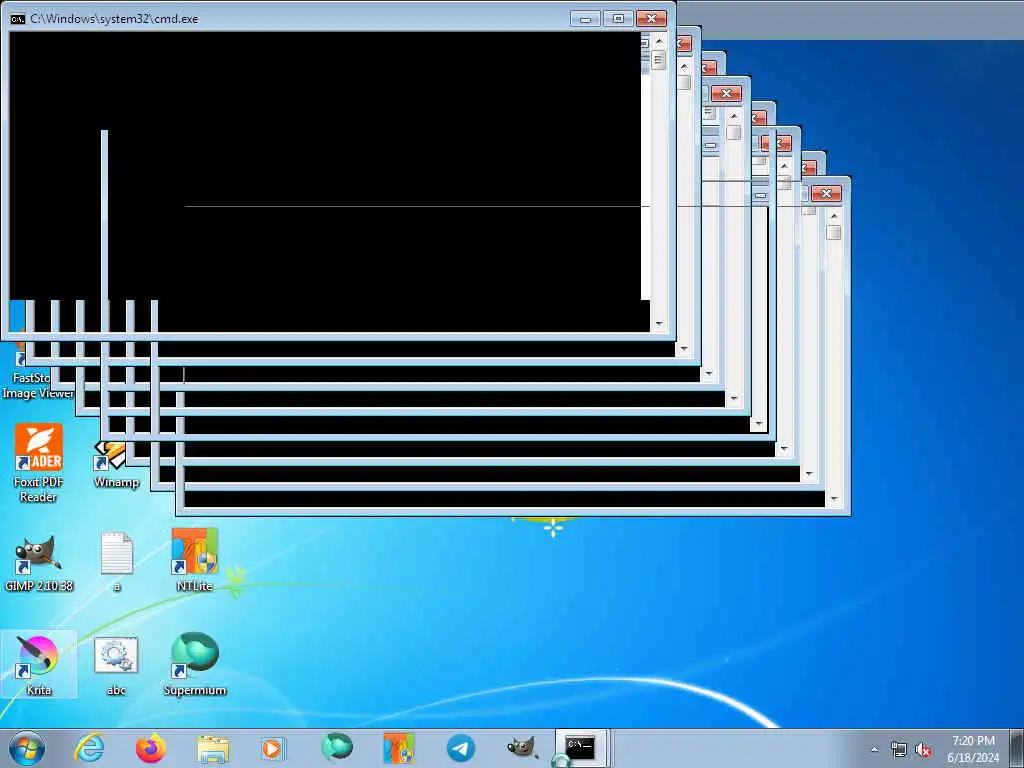Launch Internet Explorer from the taskbar
The width and height of the screenshot is (1024, 768).
coord(89,748)
